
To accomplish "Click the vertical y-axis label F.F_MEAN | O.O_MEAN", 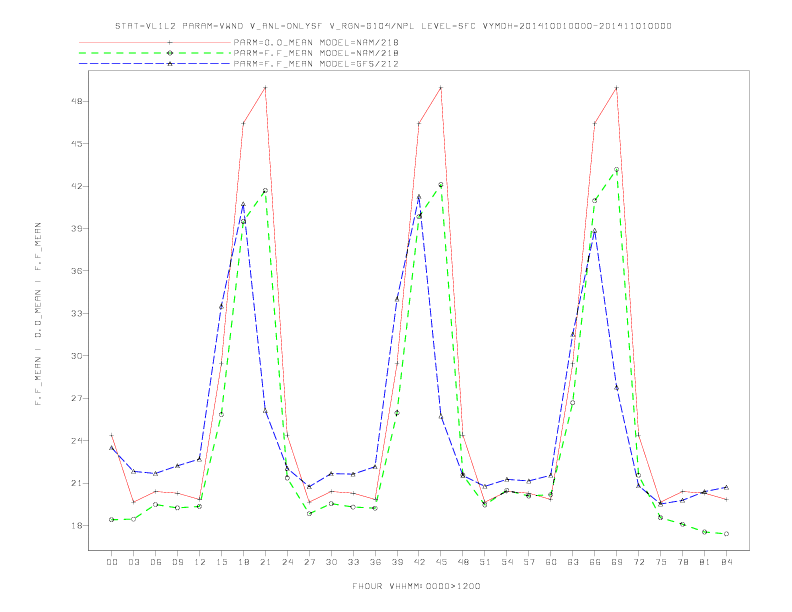I will coord(38,314).
